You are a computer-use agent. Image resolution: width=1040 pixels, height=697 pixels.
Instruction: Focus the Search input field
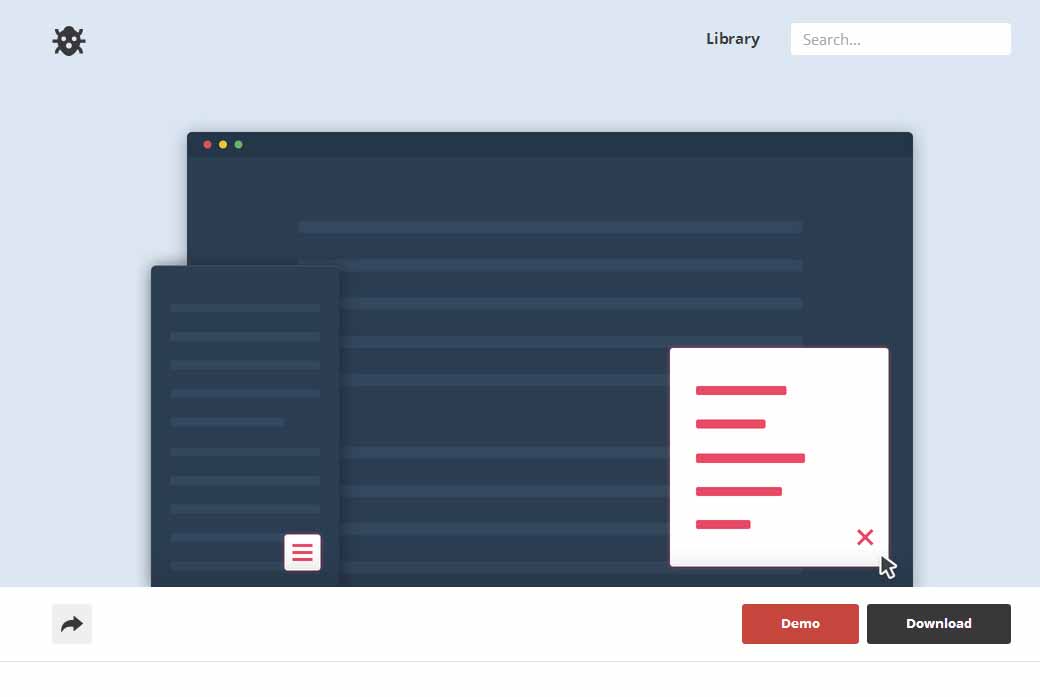coord(900,39)
